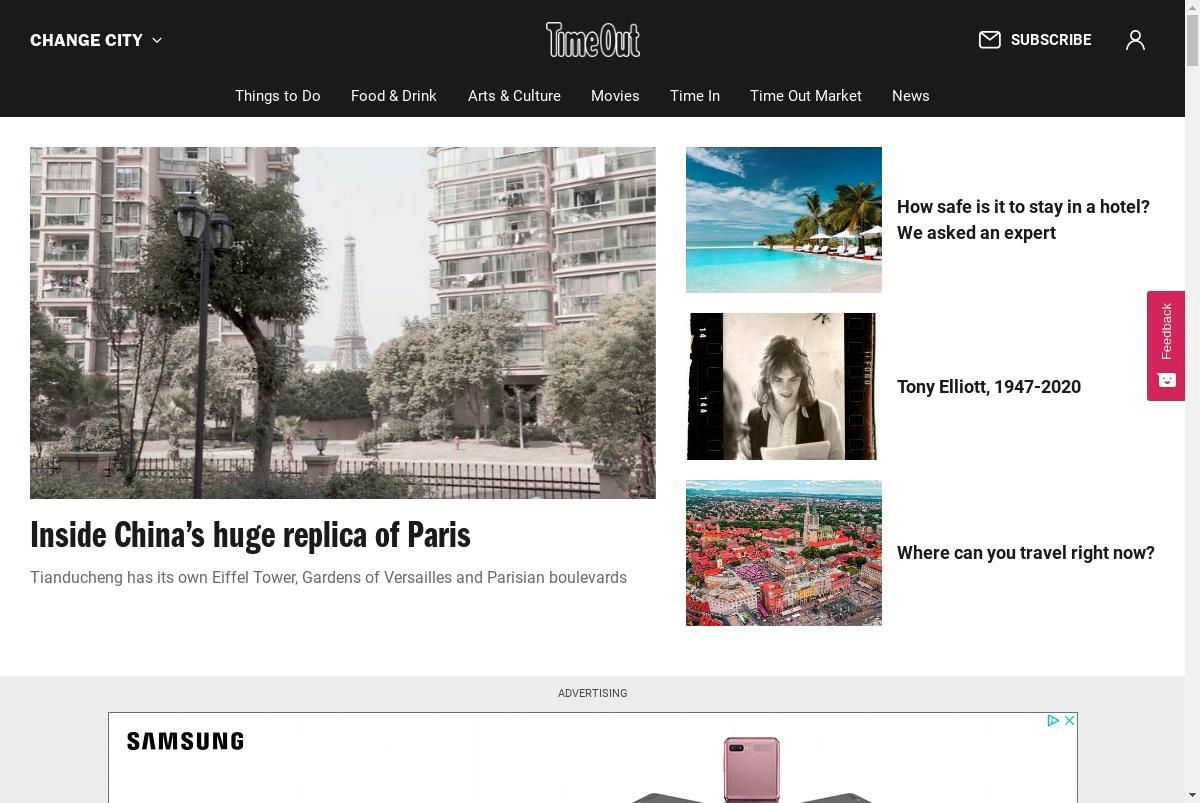Click the Time Out logo
Image resolution: width=1200 pixels, height=803 pixels.
pos(593,40)
